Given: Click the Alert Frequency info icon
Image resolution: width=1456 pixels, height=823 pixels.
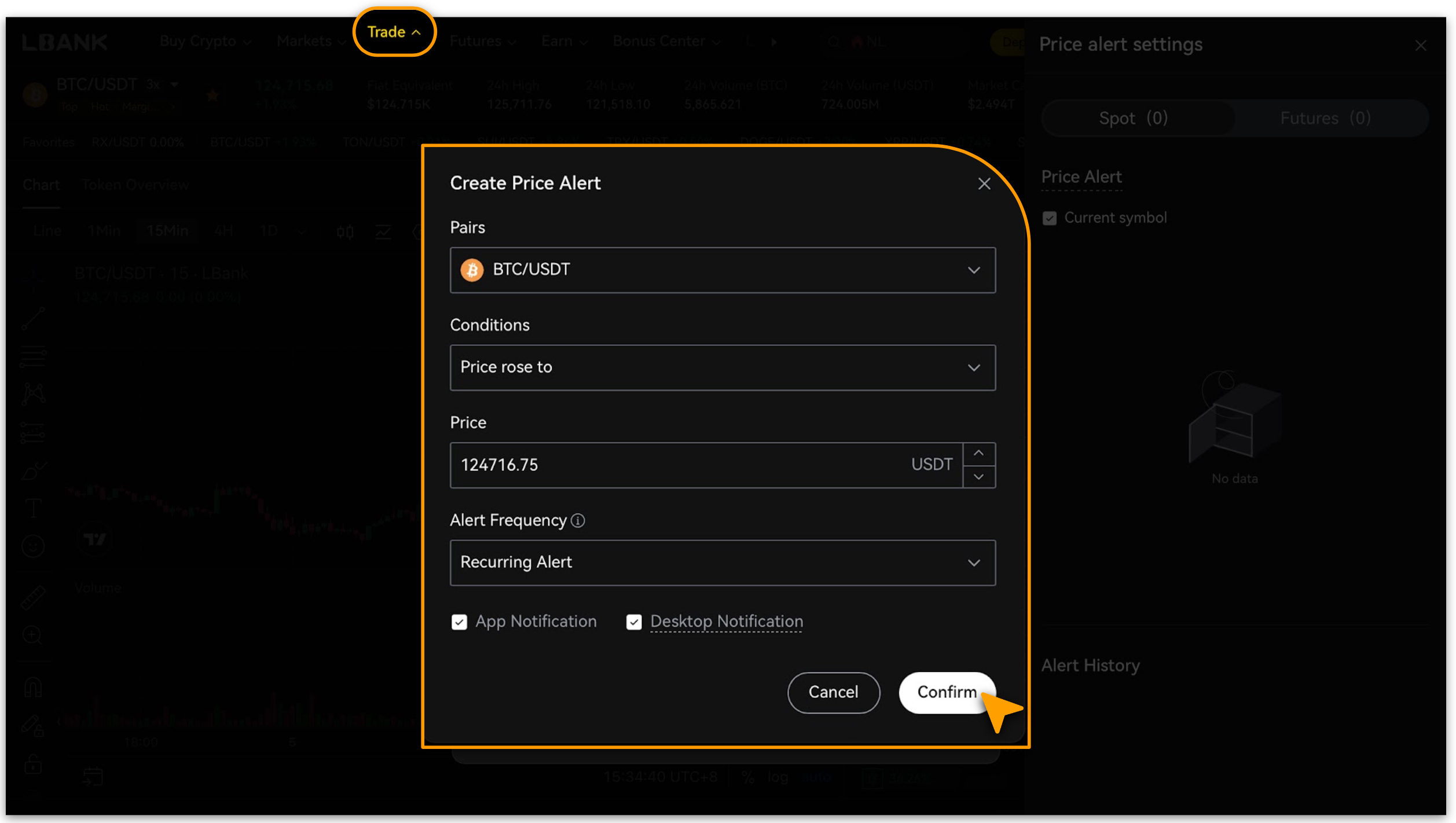Looking at the screenshot, I should (x=577, y=520).
